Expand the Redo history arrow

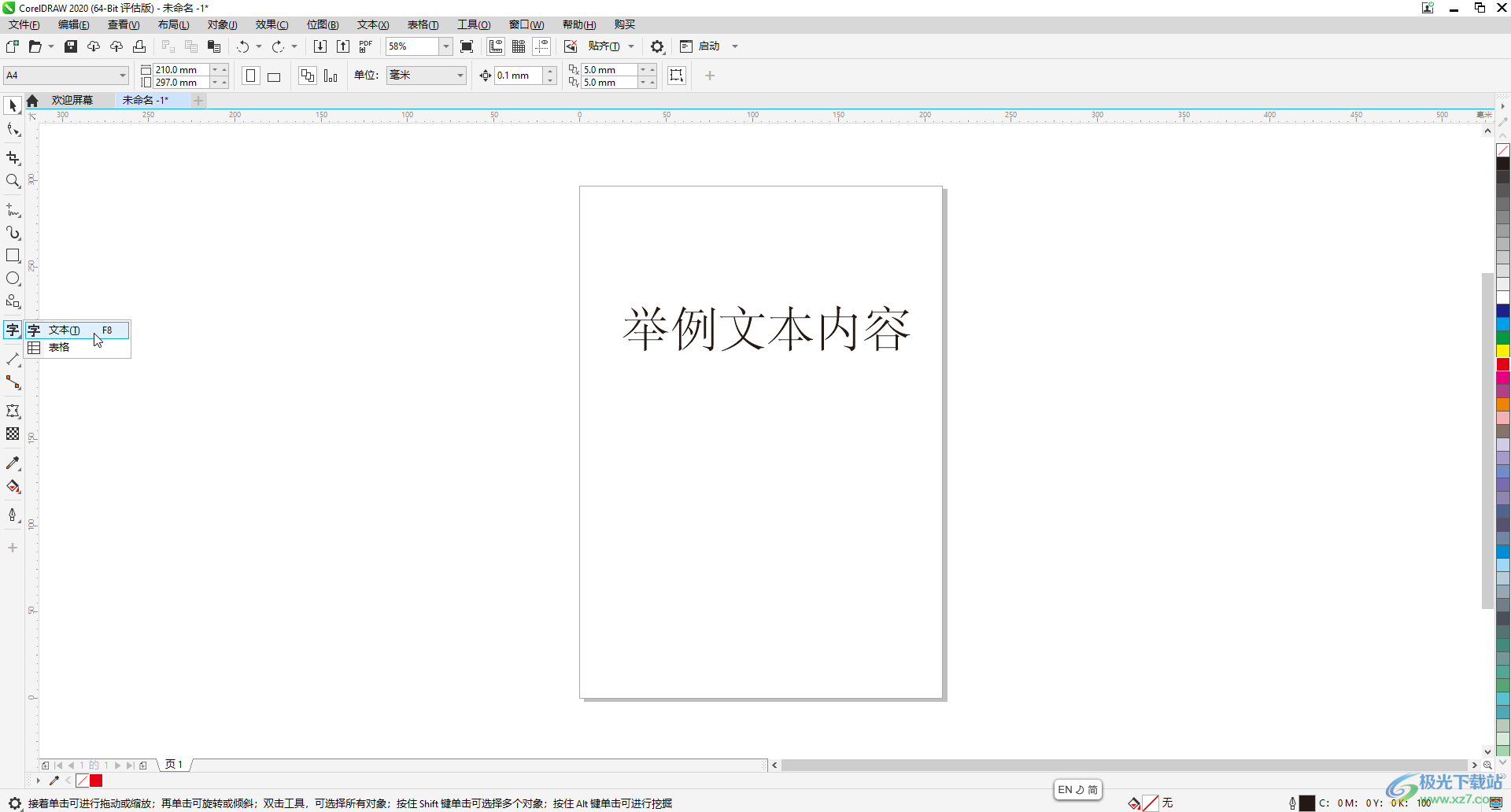point(294,46)
